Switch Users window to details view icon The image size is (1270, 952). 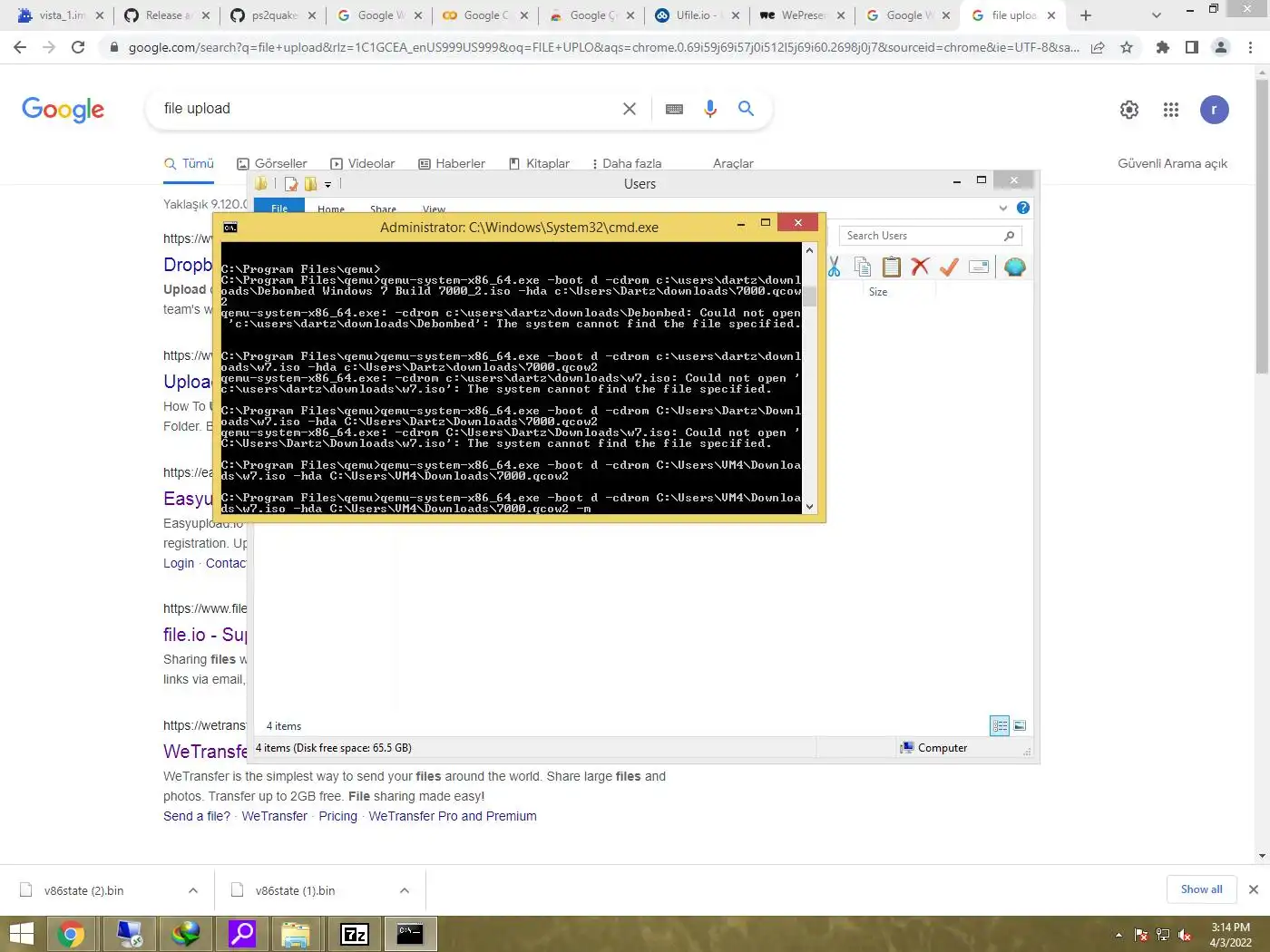[x=1000, y=725]
